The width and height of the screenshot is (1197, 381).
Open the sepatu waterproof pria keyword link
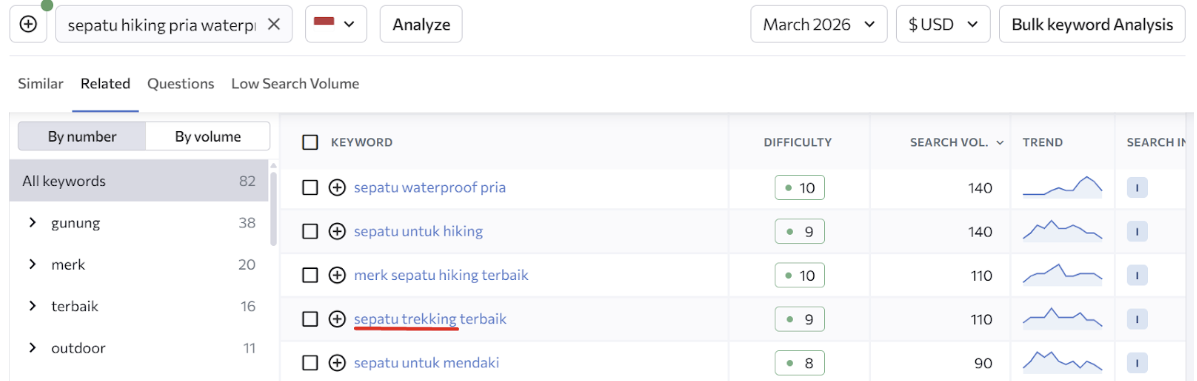pos(430,188)
